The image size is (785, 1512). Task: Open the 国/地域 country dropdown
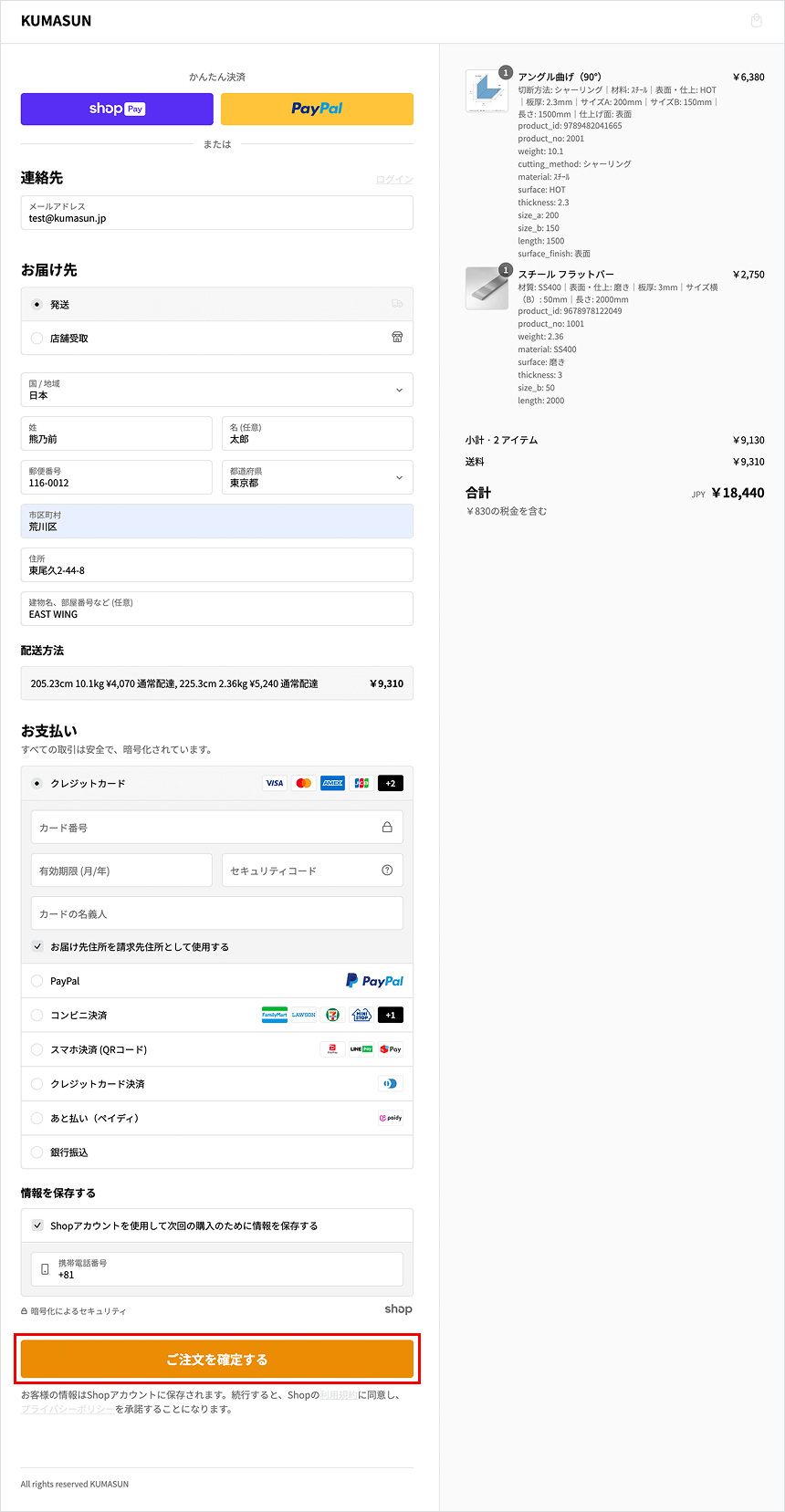click(x=217, y=390)
